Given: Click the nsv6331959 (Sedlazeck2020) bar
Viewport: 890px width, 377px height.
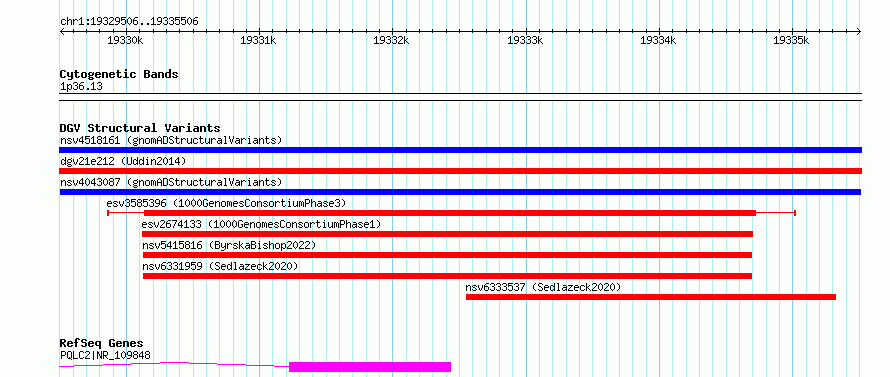Looking at the screenshot, I should tap(447, 276).
